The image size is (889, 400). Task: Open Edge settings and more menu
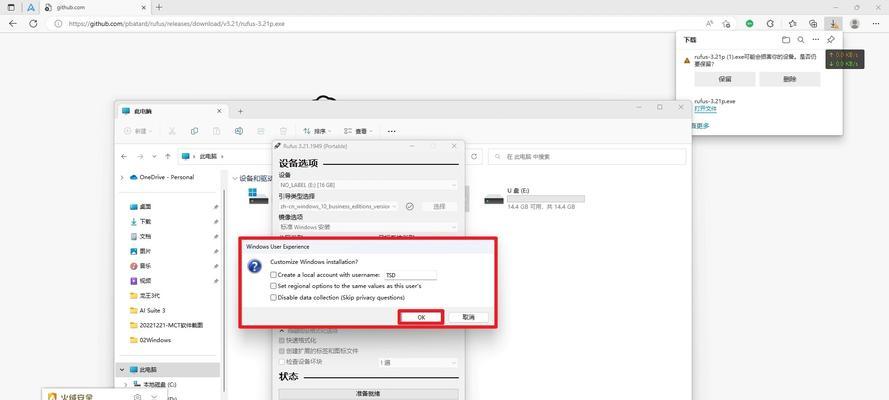point(876,24)
